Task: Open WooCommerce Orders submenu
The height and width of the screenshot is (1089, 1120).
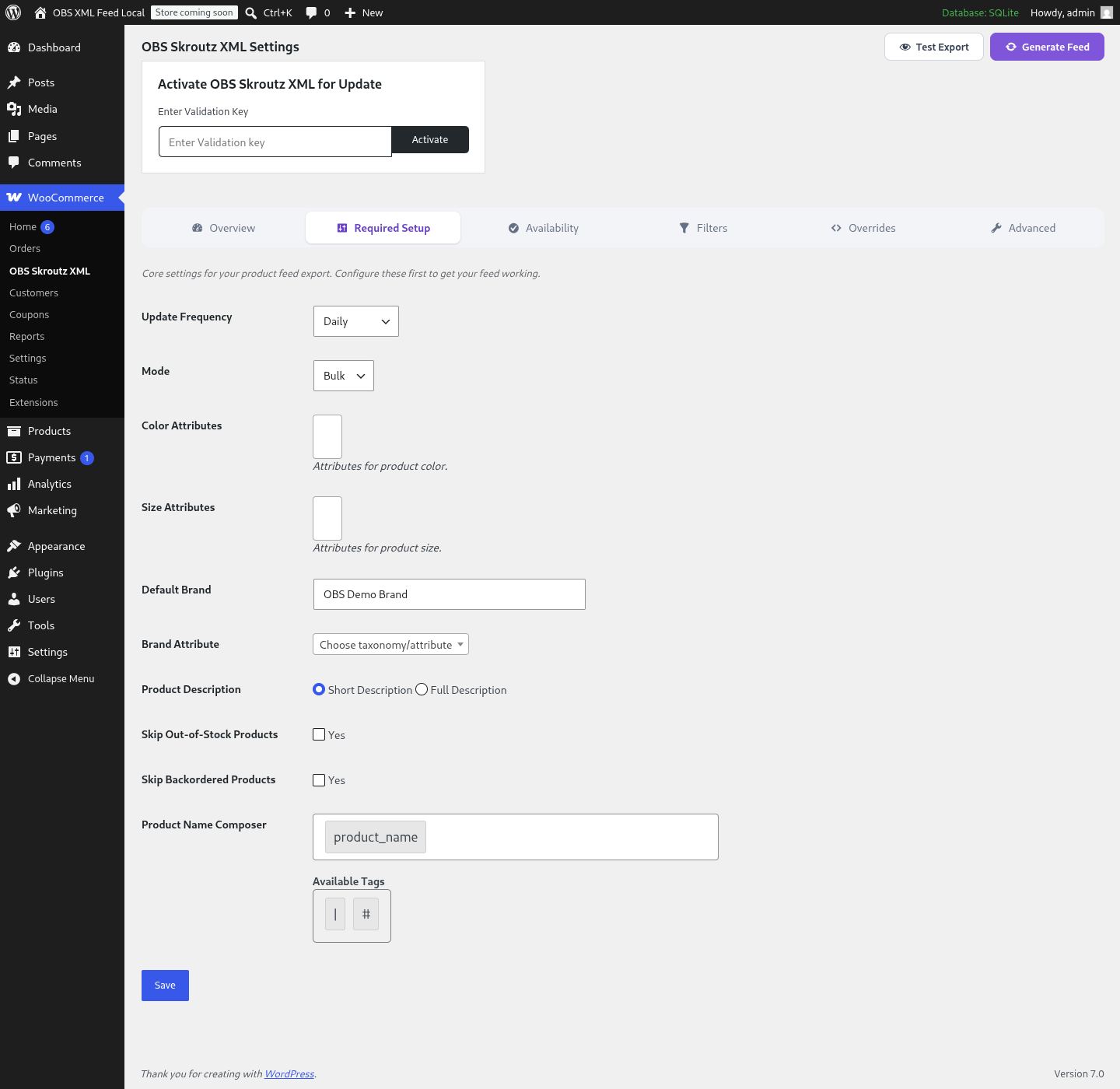Action: [x=25, y=249]
